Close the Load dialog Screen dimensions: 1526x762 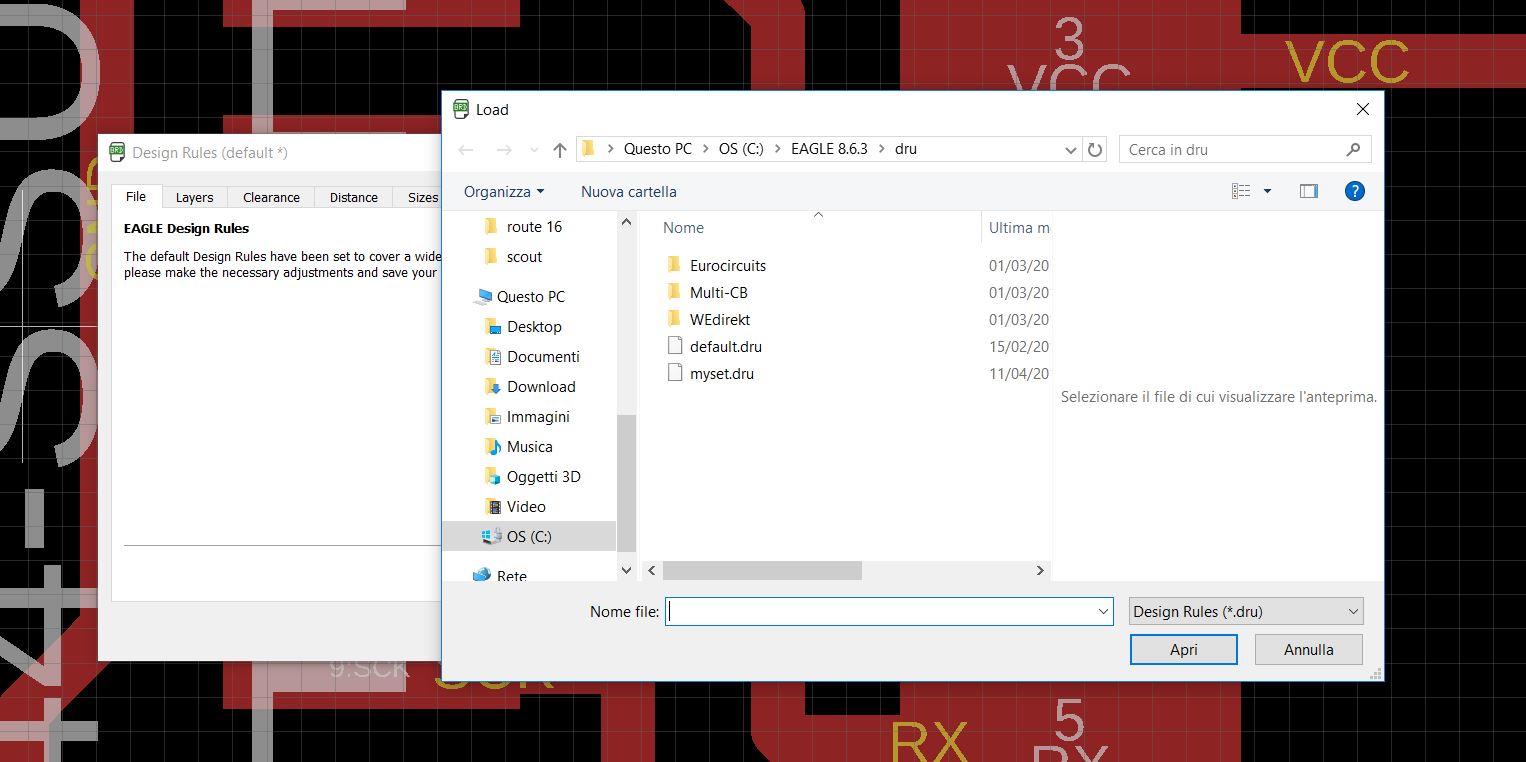point(1362,109)
